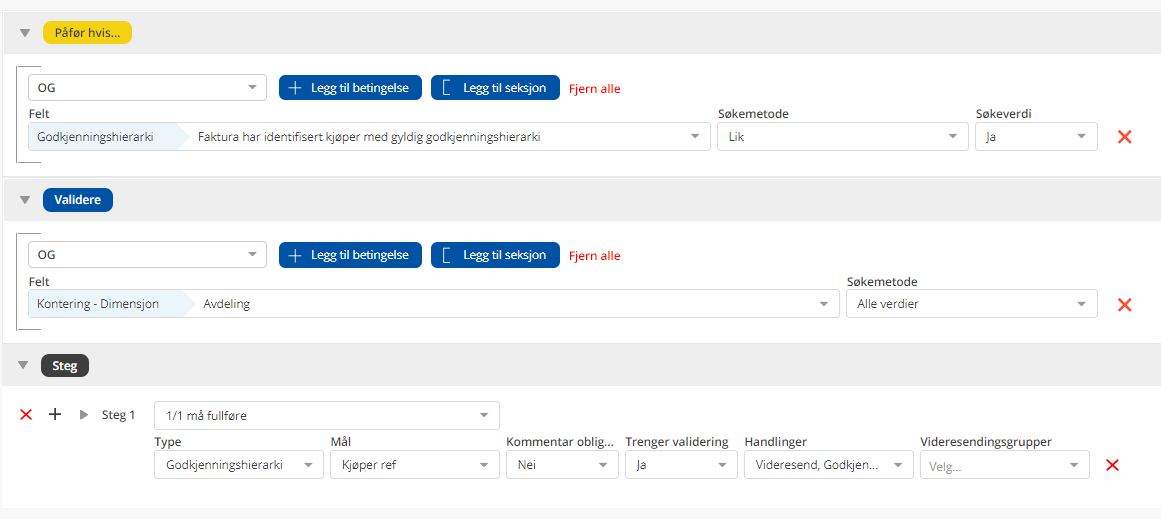Remove the step detail row at right
This screenshot has width=1161, height=519.
[x=1112, y=465]
